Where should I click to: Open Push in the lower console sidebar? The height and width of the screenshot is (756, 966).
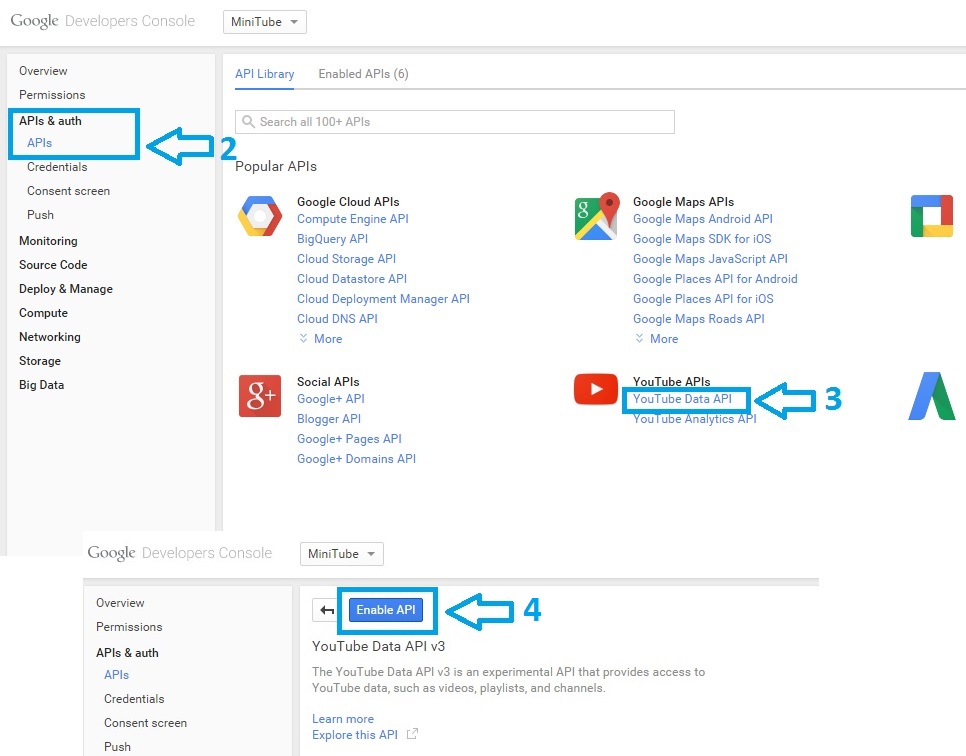[x=117, y=747]
